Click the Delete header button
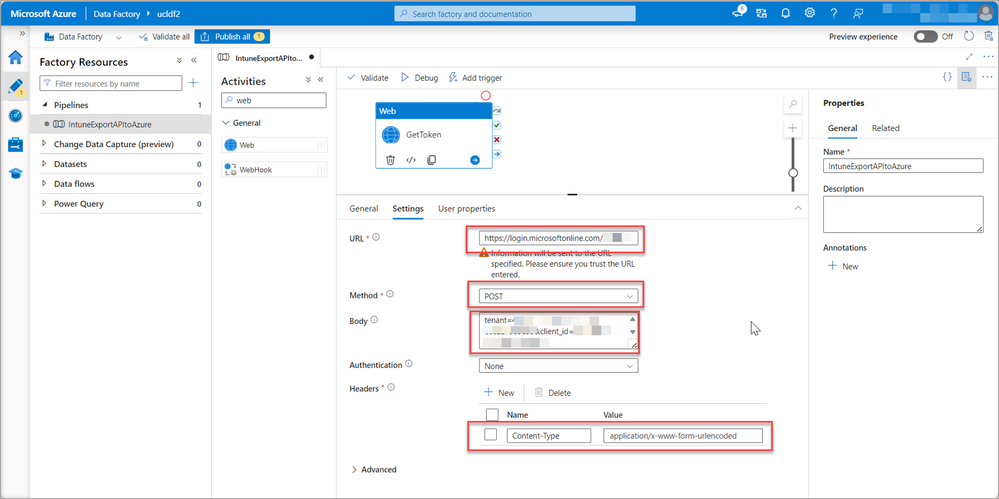The image size is (999, 499). point(552,393)
